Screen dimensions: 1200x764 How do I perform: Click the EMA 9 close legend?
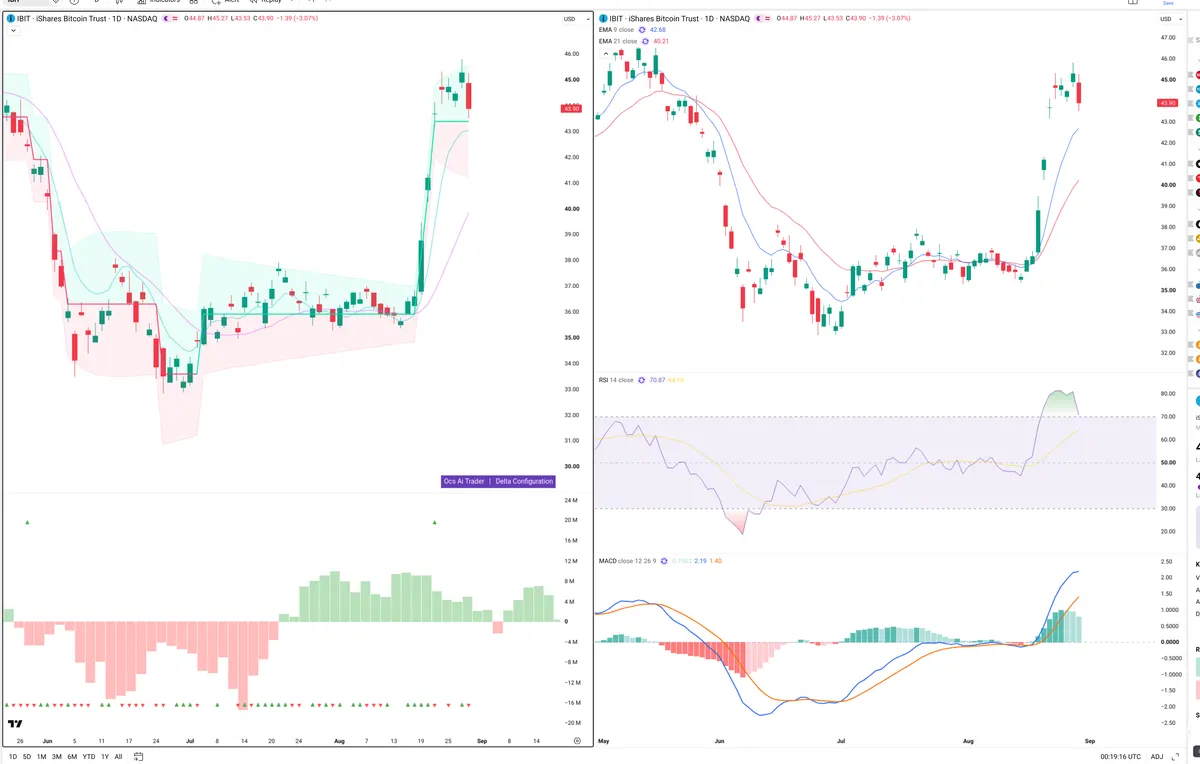tap(618, 30)
